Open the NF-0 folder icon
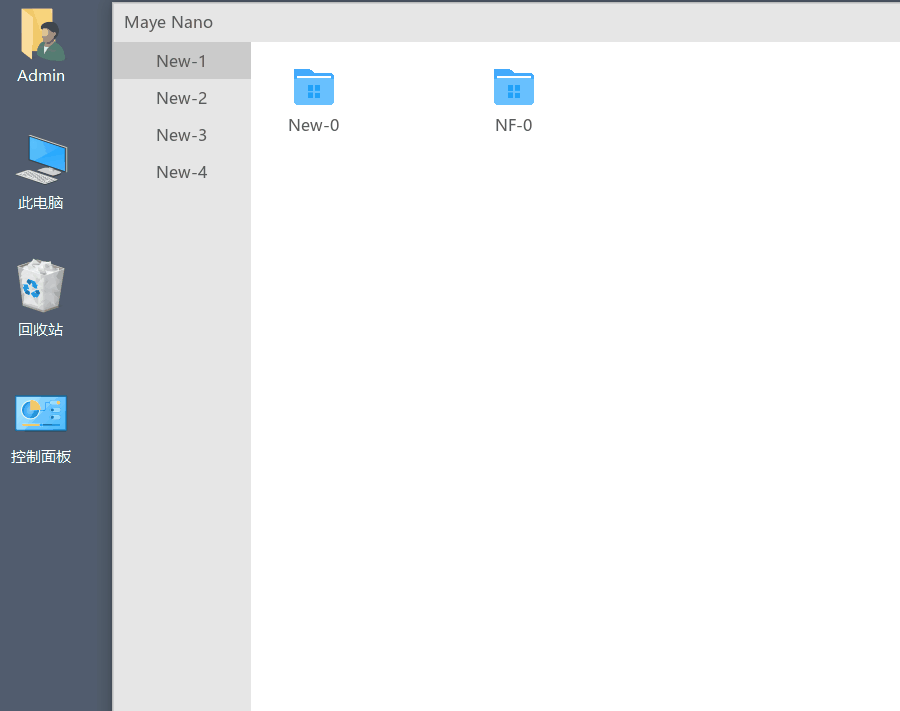 [x=513, y=88]
